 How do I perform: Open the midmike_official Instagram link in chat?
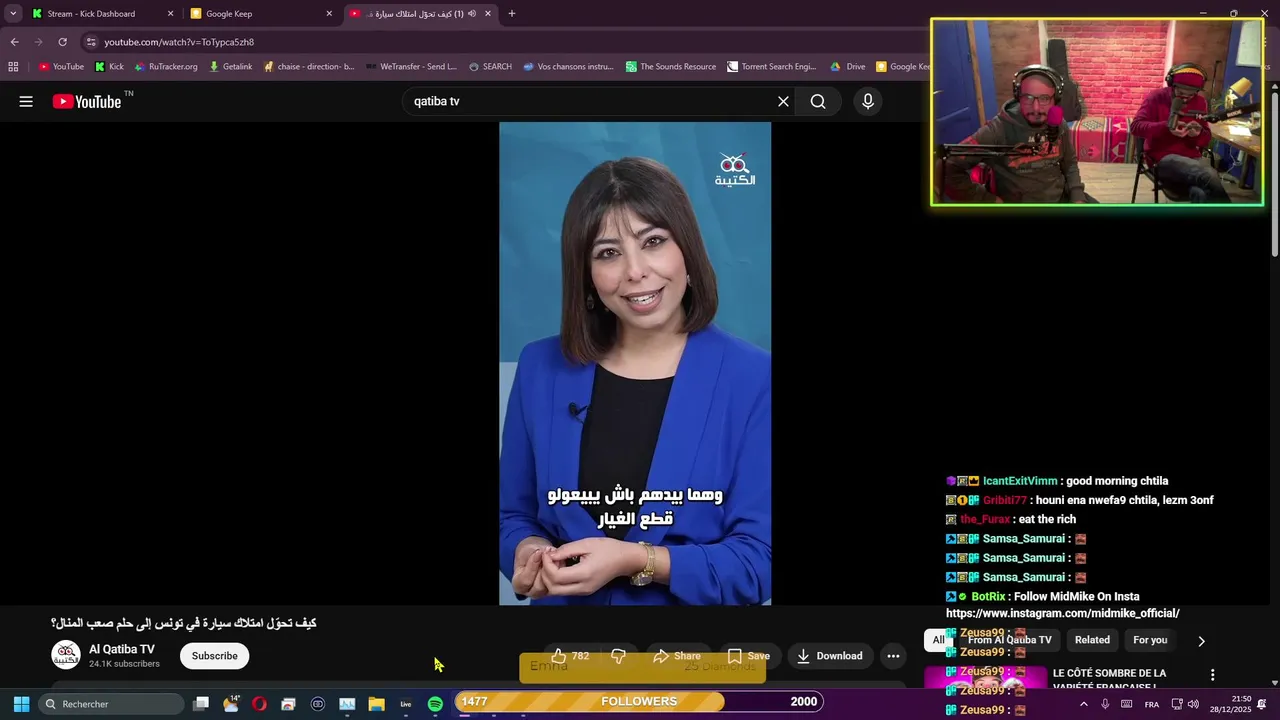(x=1063, y=613)
